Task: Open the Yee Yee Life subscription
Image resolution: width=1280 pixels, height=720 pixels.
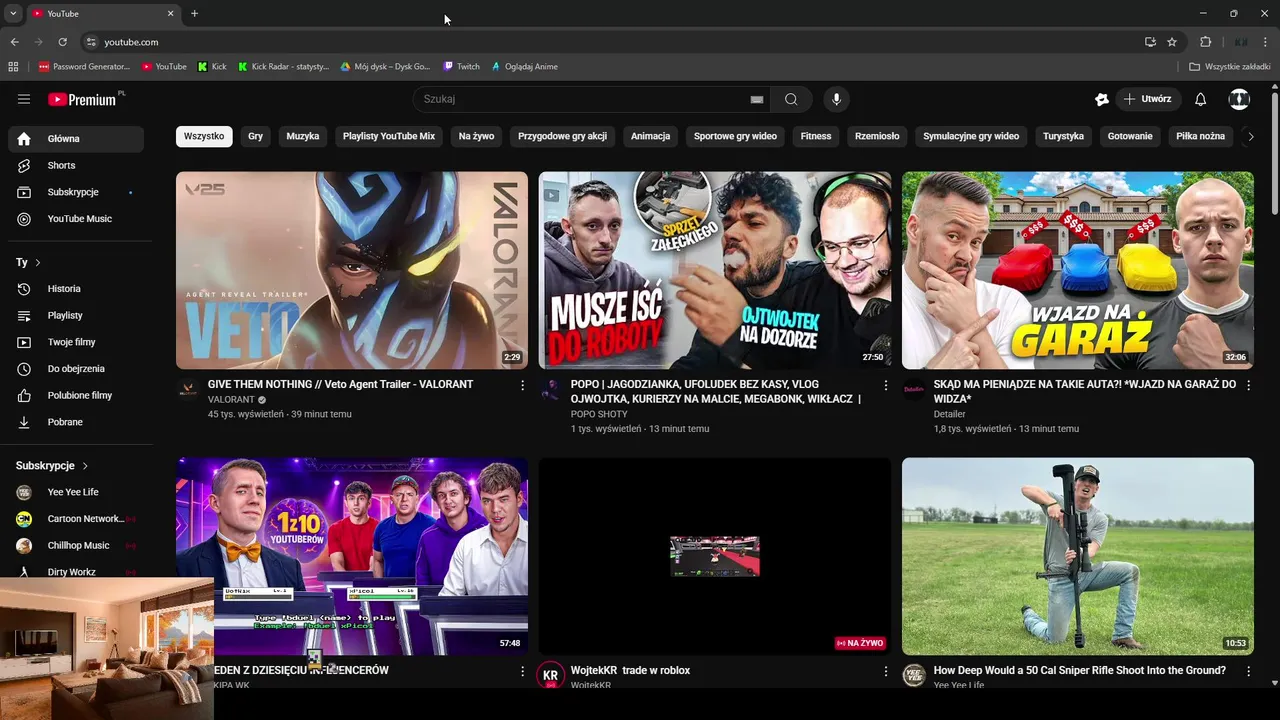Action: [x=76, y=492]
